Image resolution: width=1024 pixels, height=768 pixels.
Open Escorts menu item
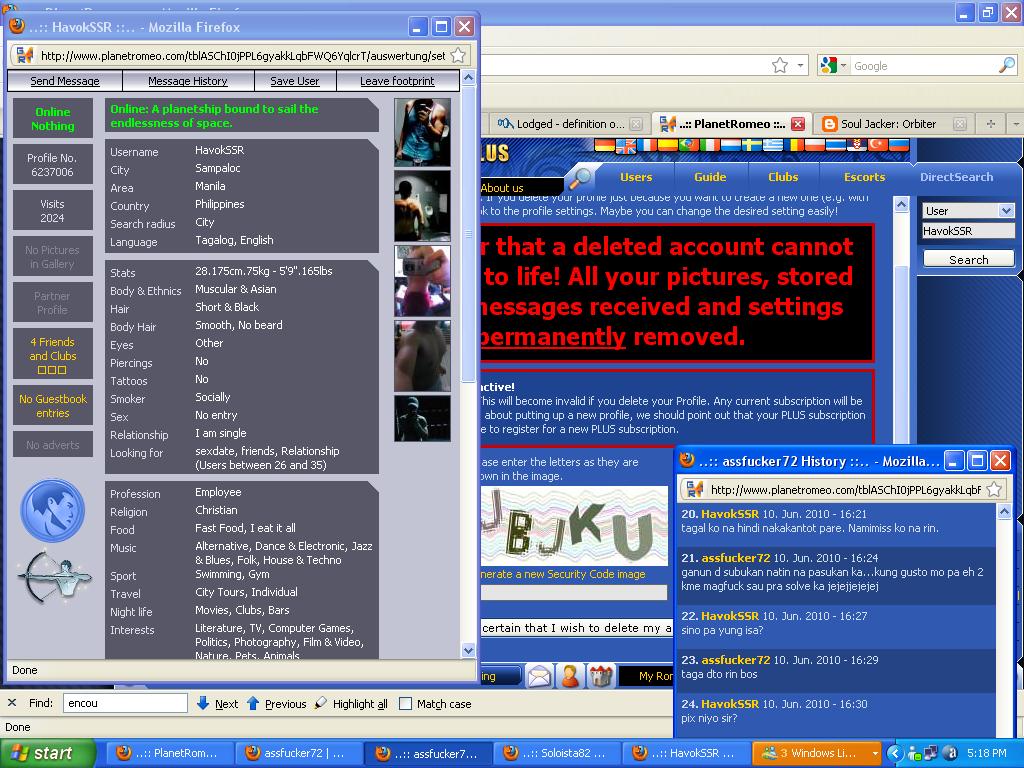pos(865,176)
